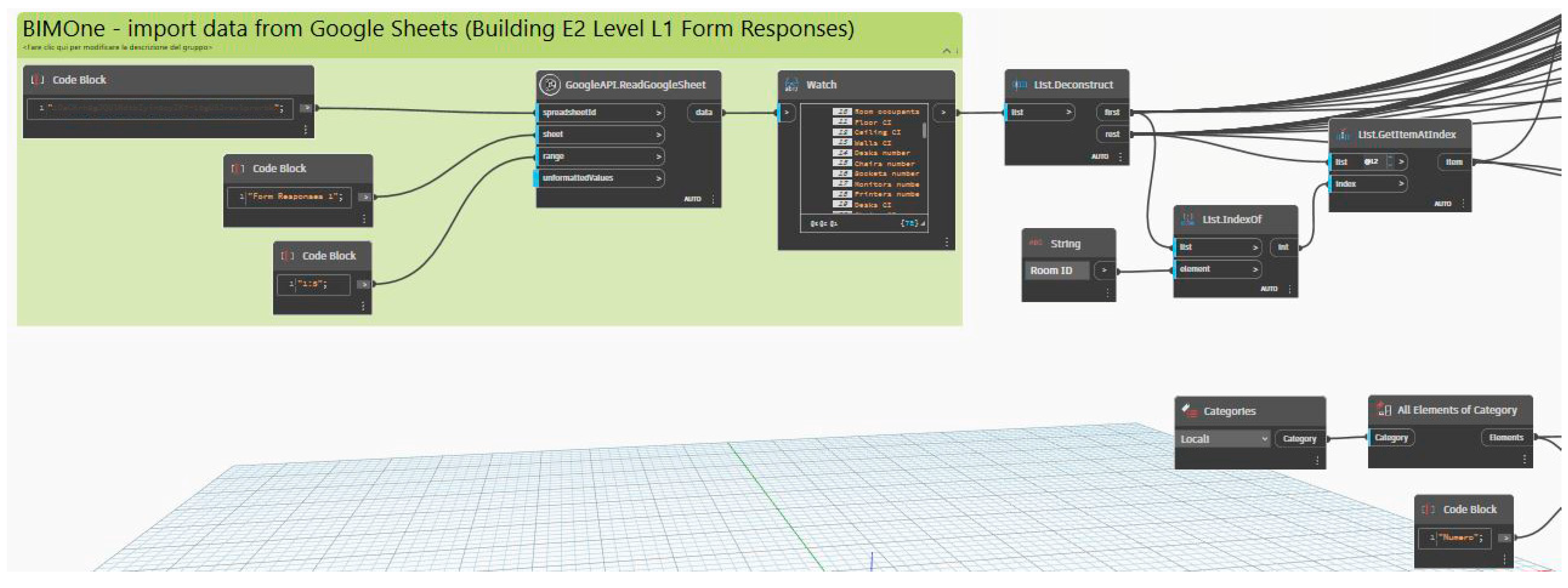
Task: Click the data output port on ReadGoogleSheet
Action: pos(704,113)
